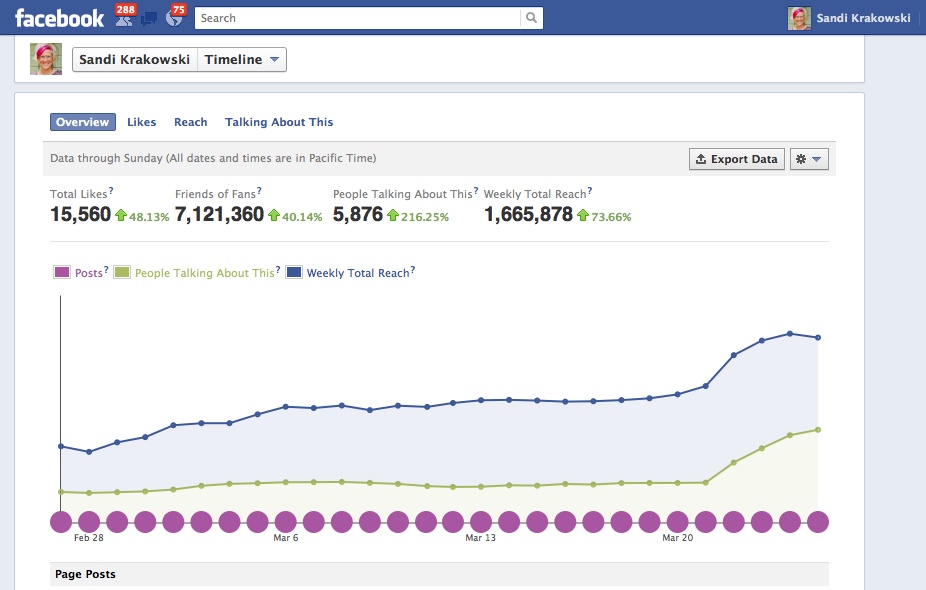Click the Total Likes help question mark
Image resolution: width=926 pixels, height=590 pixels.
[111, 190]
